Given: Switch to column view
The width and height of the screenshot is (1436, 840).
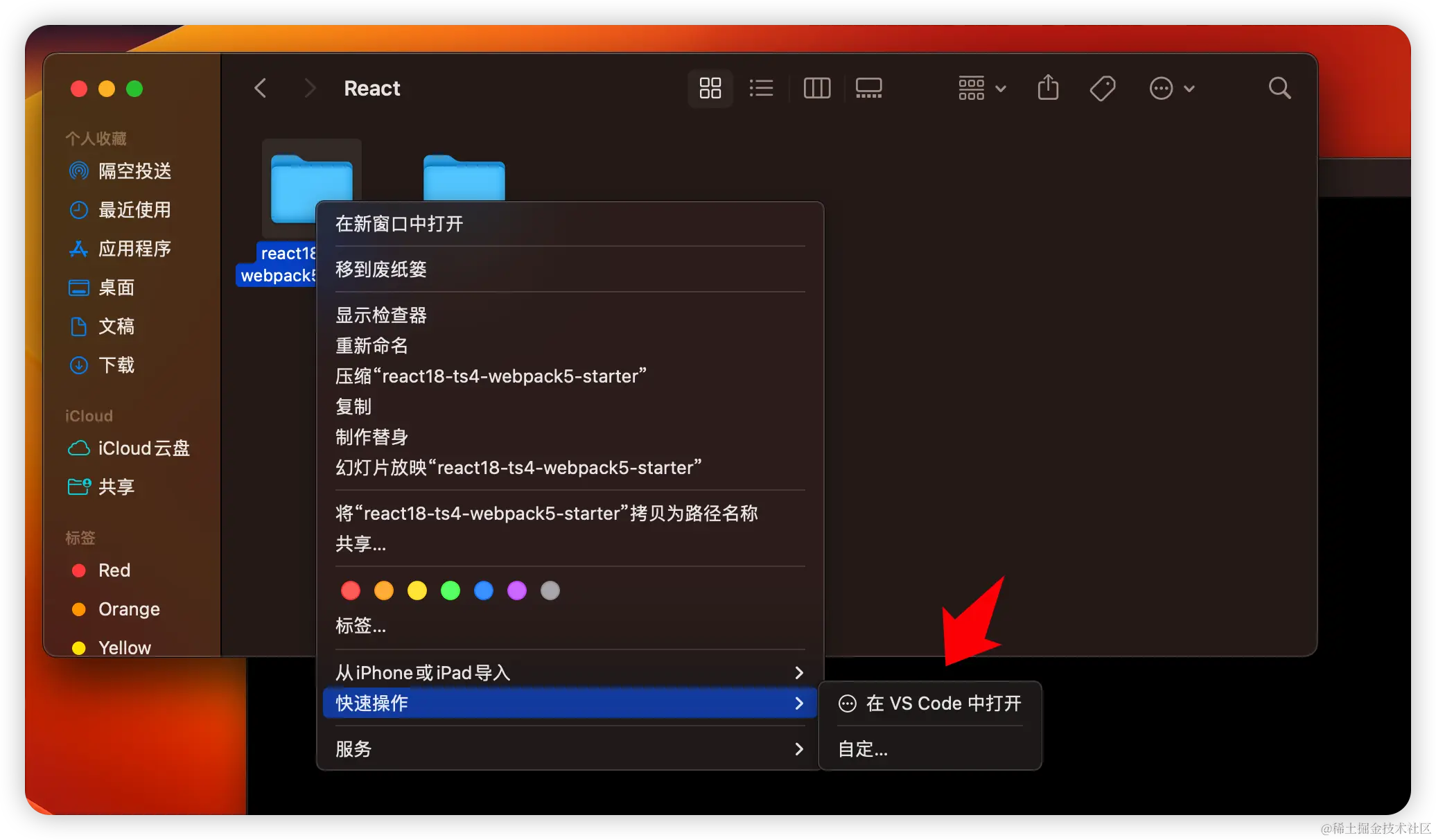Looking at the screenshot, I should (816, 88).
